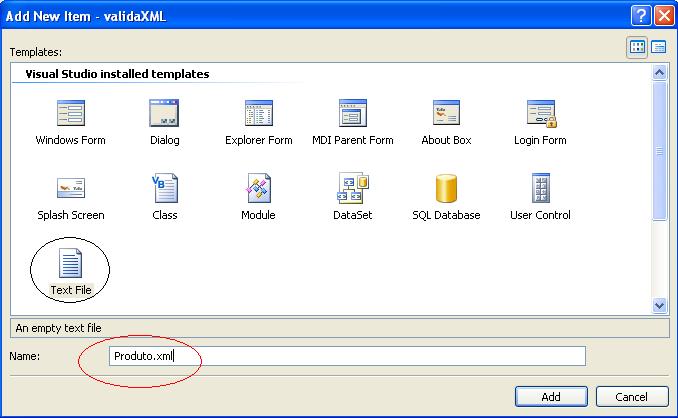Choose the Module template icon
Screen dimensions: 678x418
click(x=259, y=188)
